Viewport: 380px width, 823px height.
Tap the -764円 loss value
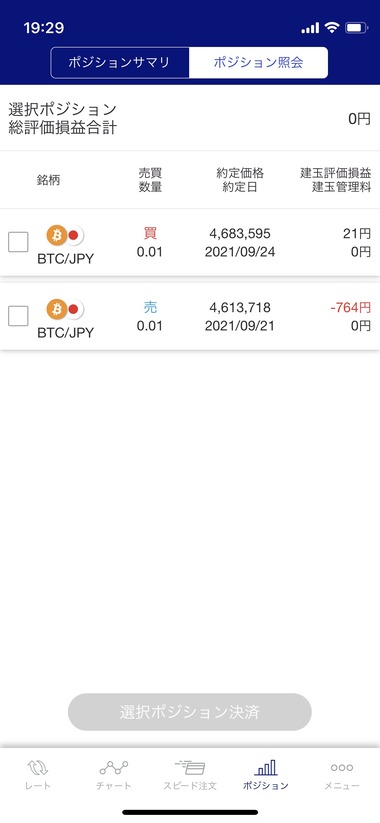(351, 308)
